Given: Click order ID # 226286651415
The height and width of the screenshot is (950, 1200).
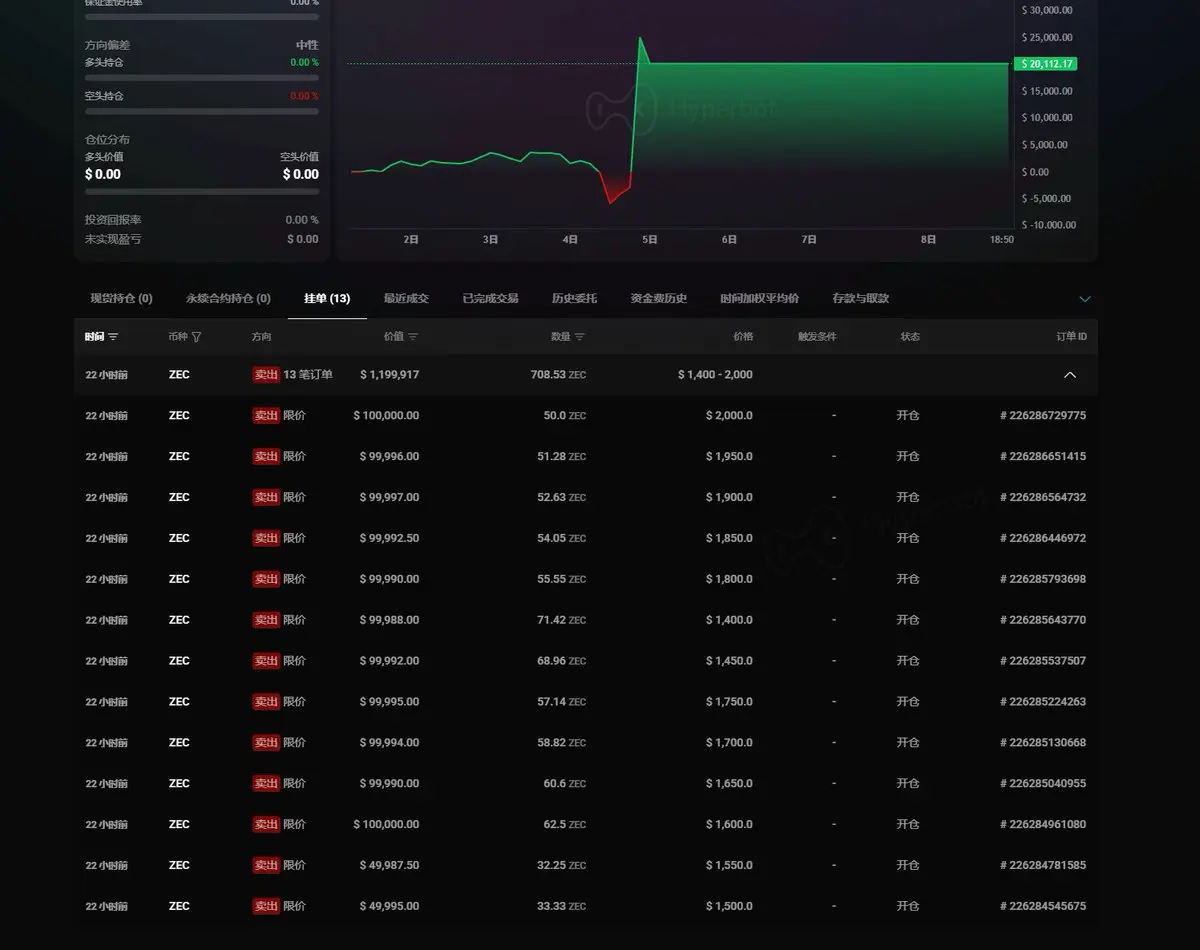Looking at the screenshot, I should pos(1043,456).
